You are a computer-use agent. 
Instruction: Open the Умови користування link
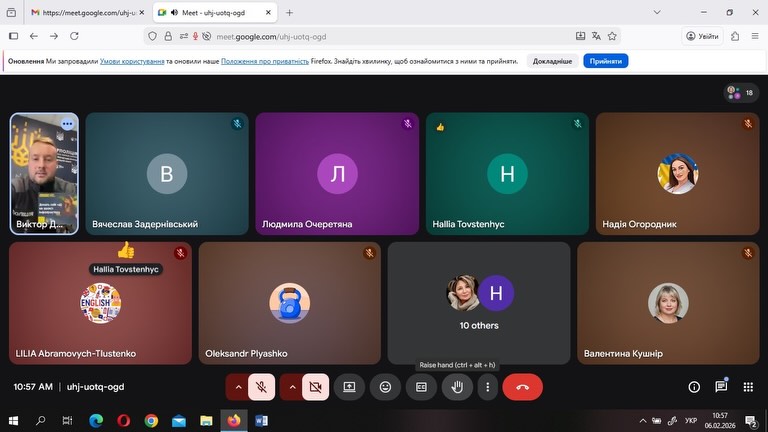pos(130,61)
